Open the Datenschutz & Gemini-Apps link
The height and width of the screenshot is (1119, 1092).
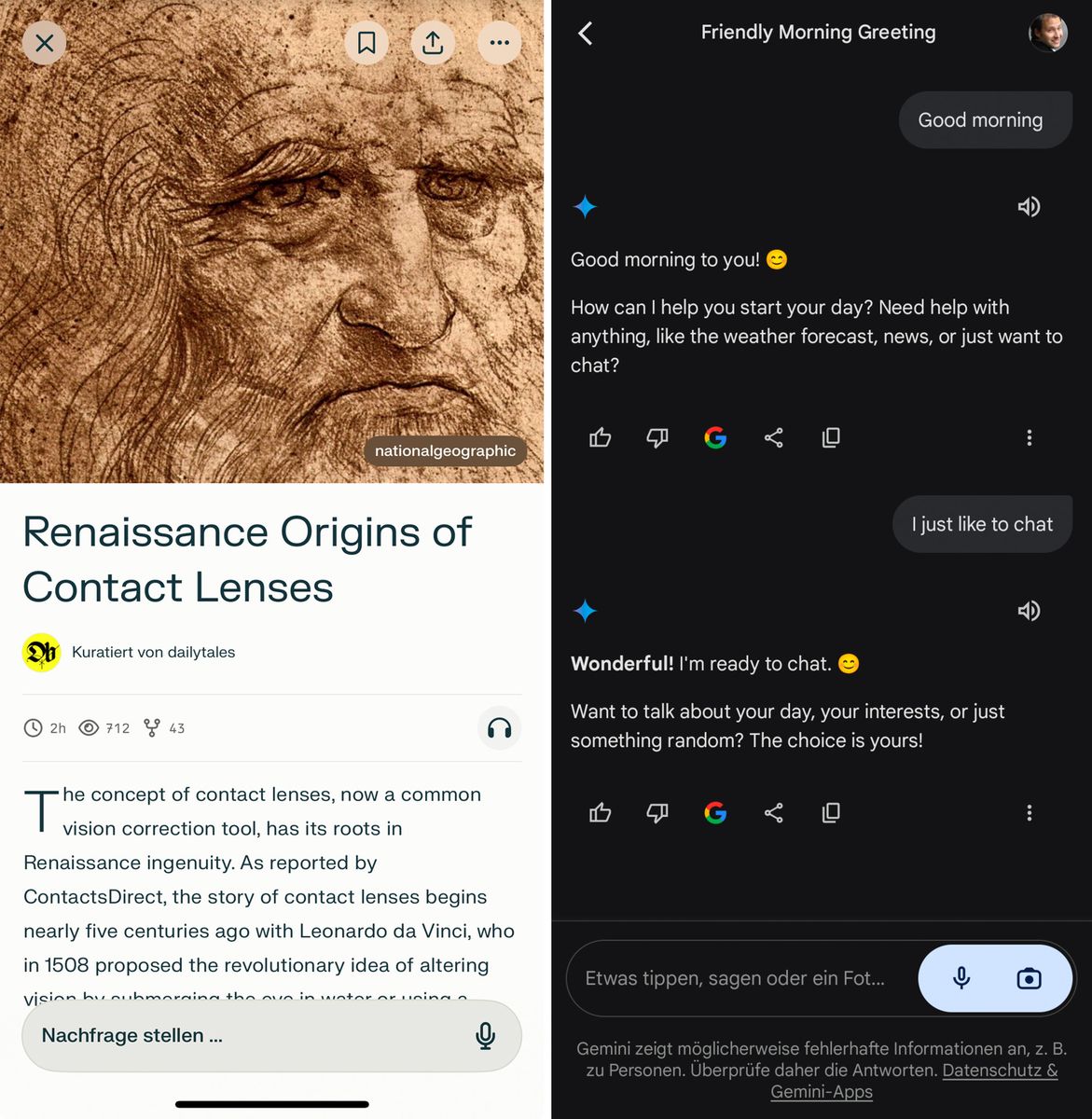pyautogui.click(x=914, y=1081)
